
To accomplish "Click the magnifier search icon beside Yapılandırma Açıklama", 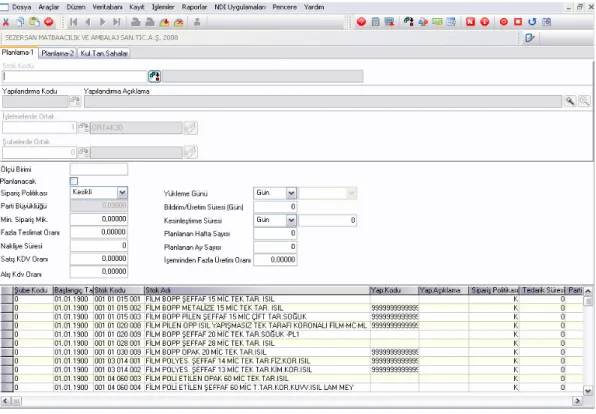I will [x=584, y=102].
